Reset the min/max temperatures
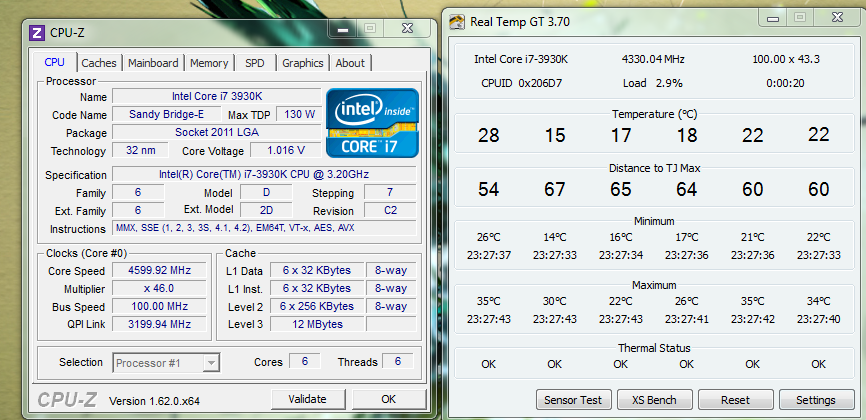 click(x=735, y=400)
